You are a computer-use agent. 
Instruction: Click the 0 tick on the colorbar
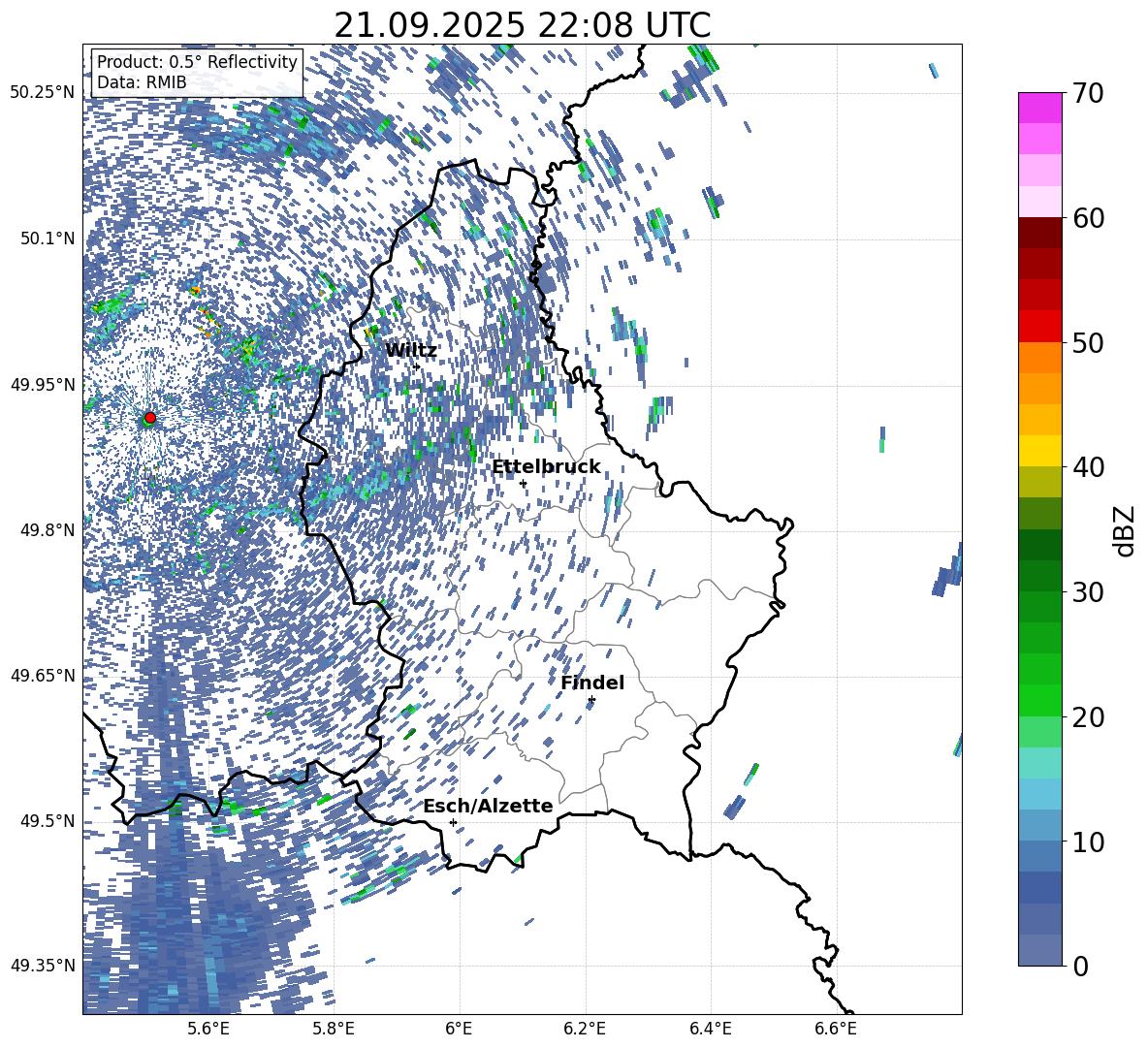tap(1080, 966)
